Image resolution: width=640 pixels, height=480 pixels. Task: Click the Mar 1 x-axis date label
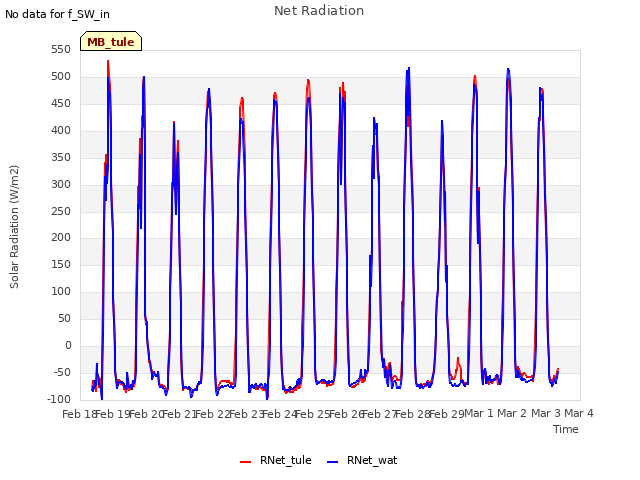[x=479, y=413]
